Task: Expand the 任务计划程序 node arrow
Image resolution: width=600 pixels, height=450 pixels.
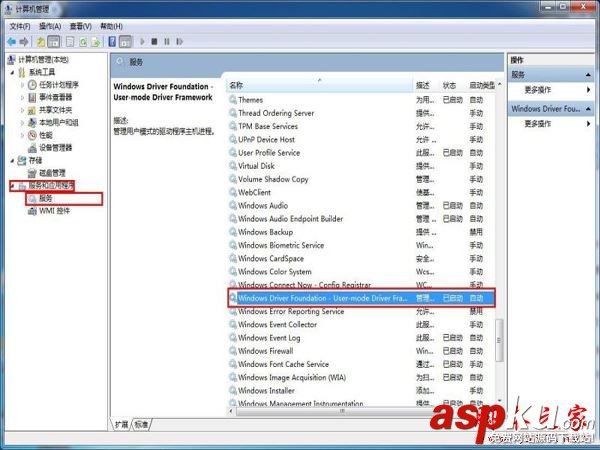Action: click(x=22, y=85)
